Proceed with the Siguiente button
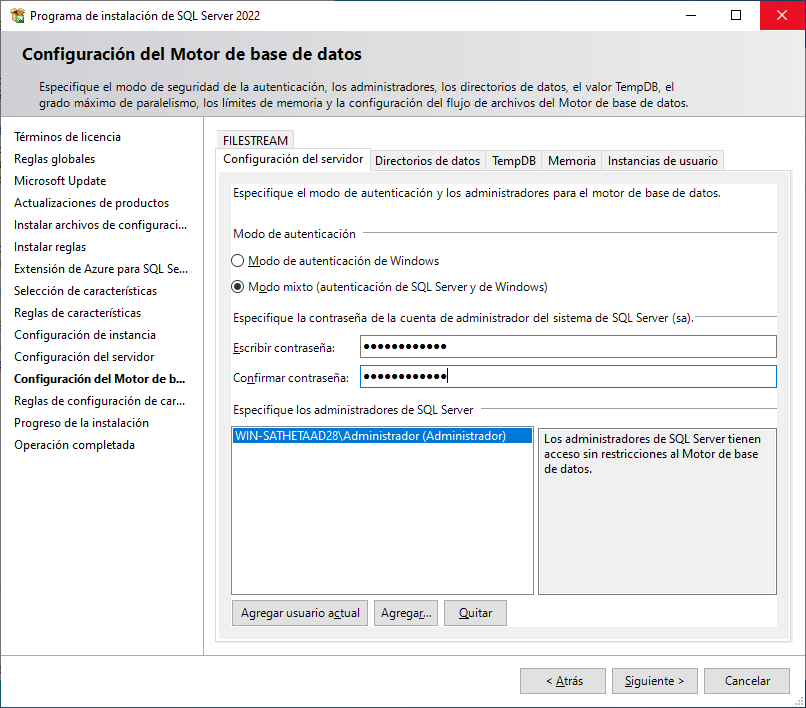This screenshot has height=708, width=806. click(x=654, y=681)
